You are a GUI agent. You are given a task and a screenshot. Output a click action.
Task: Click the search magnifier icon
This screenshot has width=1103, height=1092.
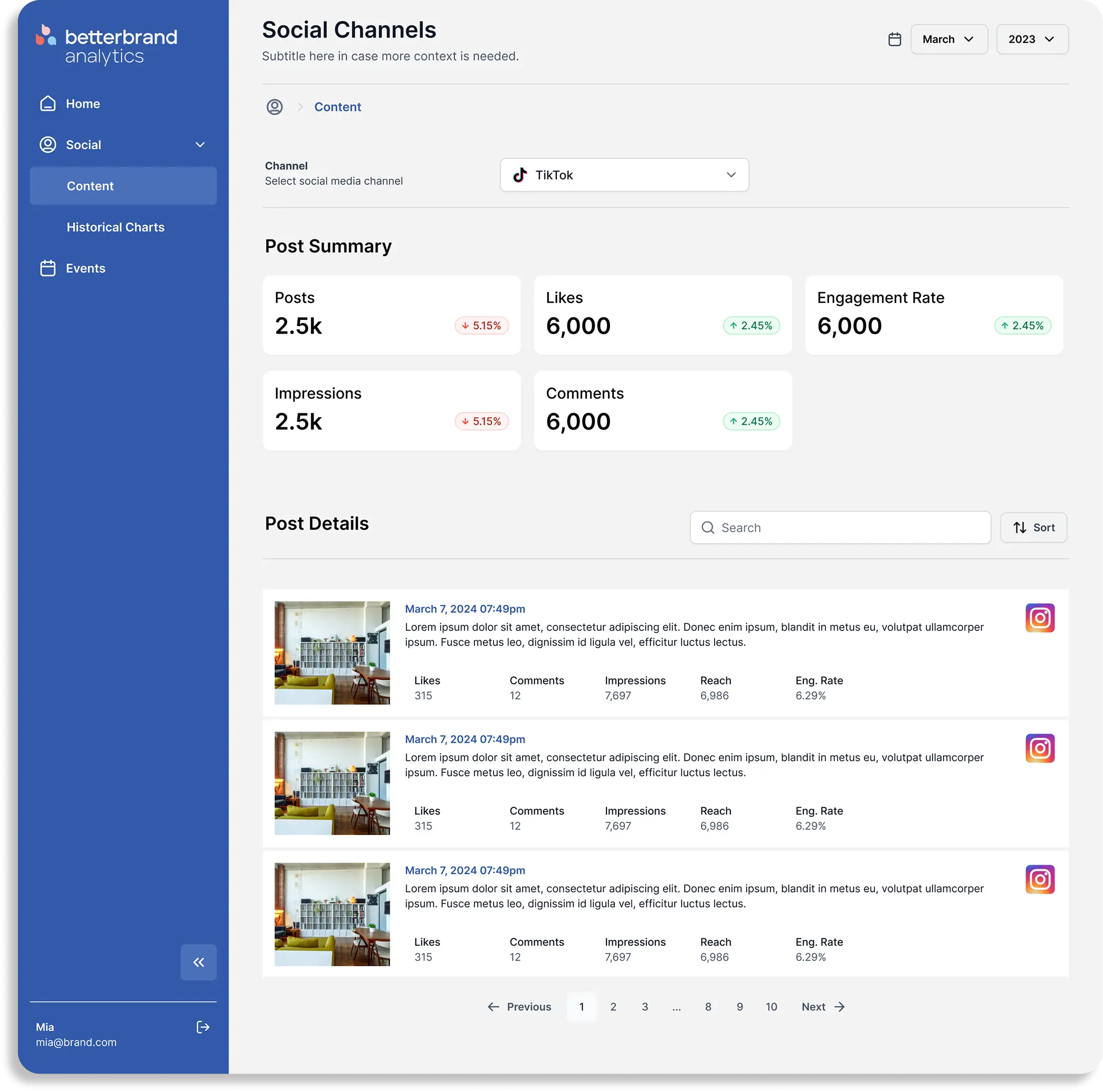(708, 528)
